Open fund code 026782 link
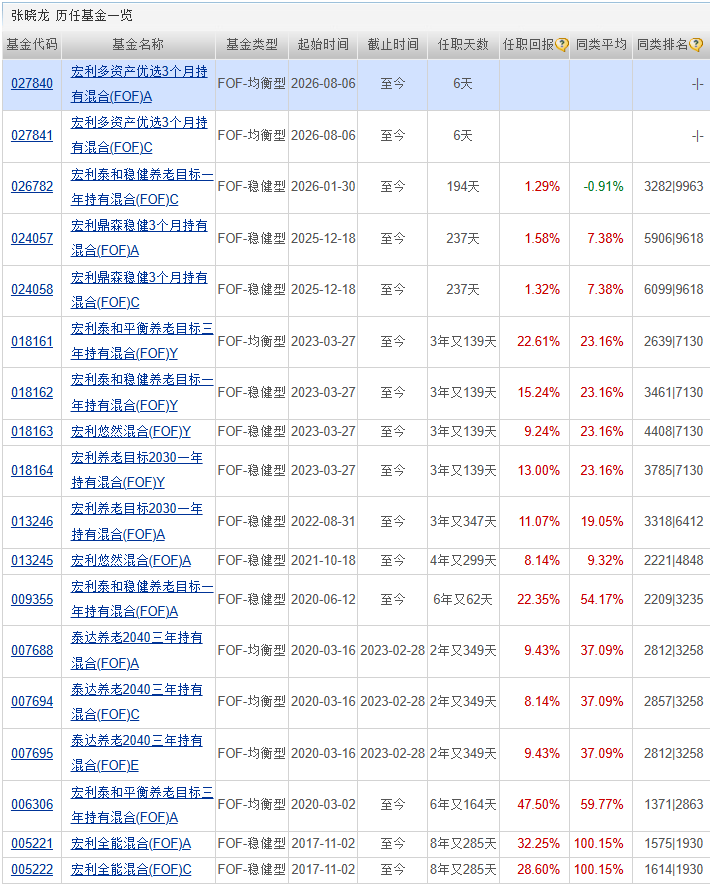Viewport: 710px width, 886px height. click(32, 186)
